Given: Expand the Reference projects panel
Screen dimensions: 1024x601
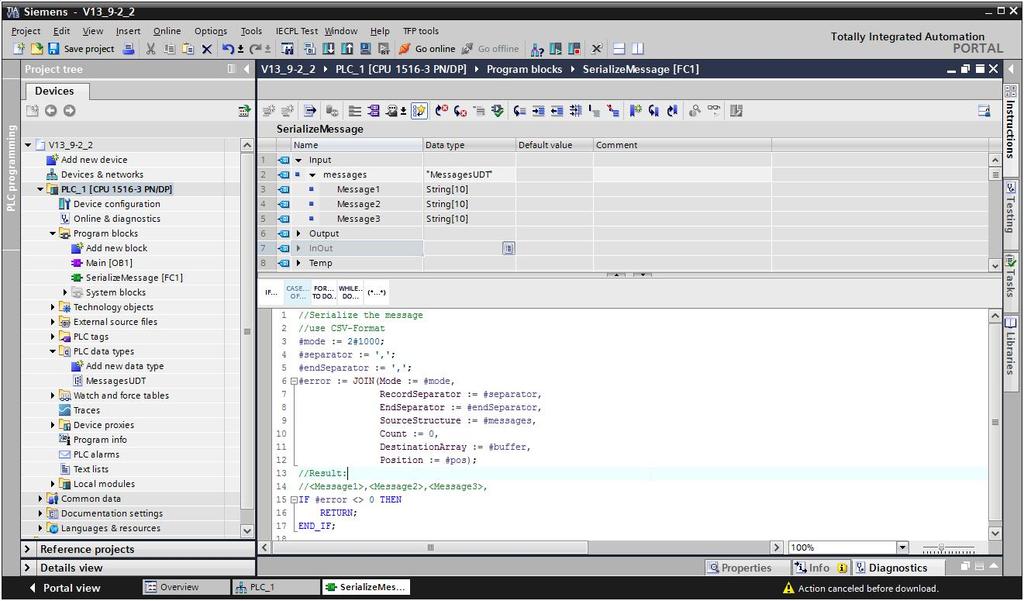Looking at the screenshot, I should [x=27, y=549].
